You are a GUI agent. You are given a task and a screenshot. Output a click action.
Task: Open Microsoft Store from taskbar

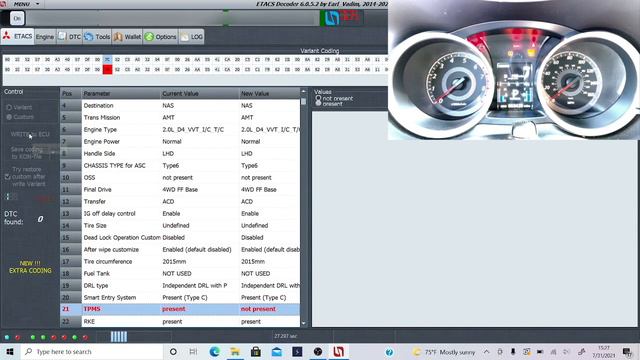256,352
